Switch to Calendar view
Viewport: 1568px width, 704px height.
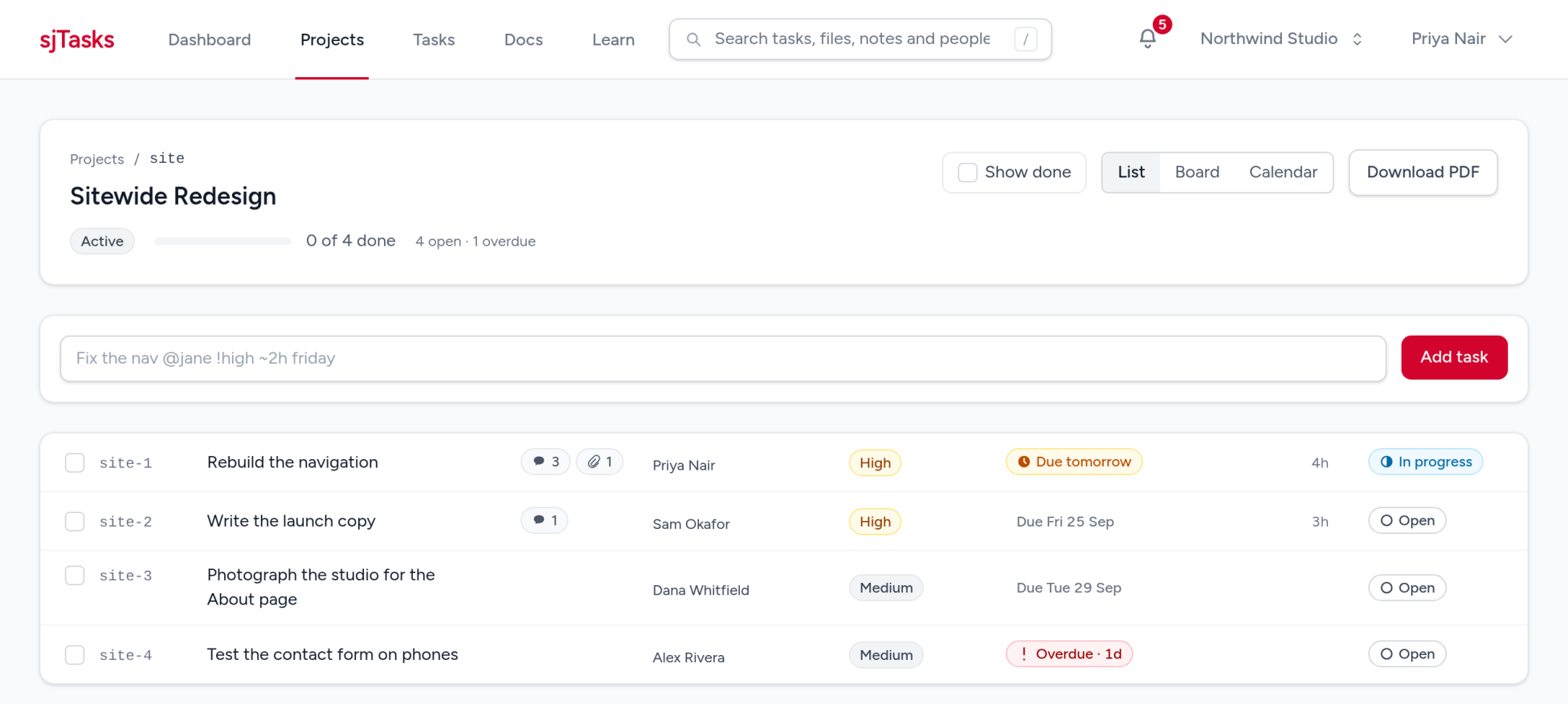coord(1283,172)
